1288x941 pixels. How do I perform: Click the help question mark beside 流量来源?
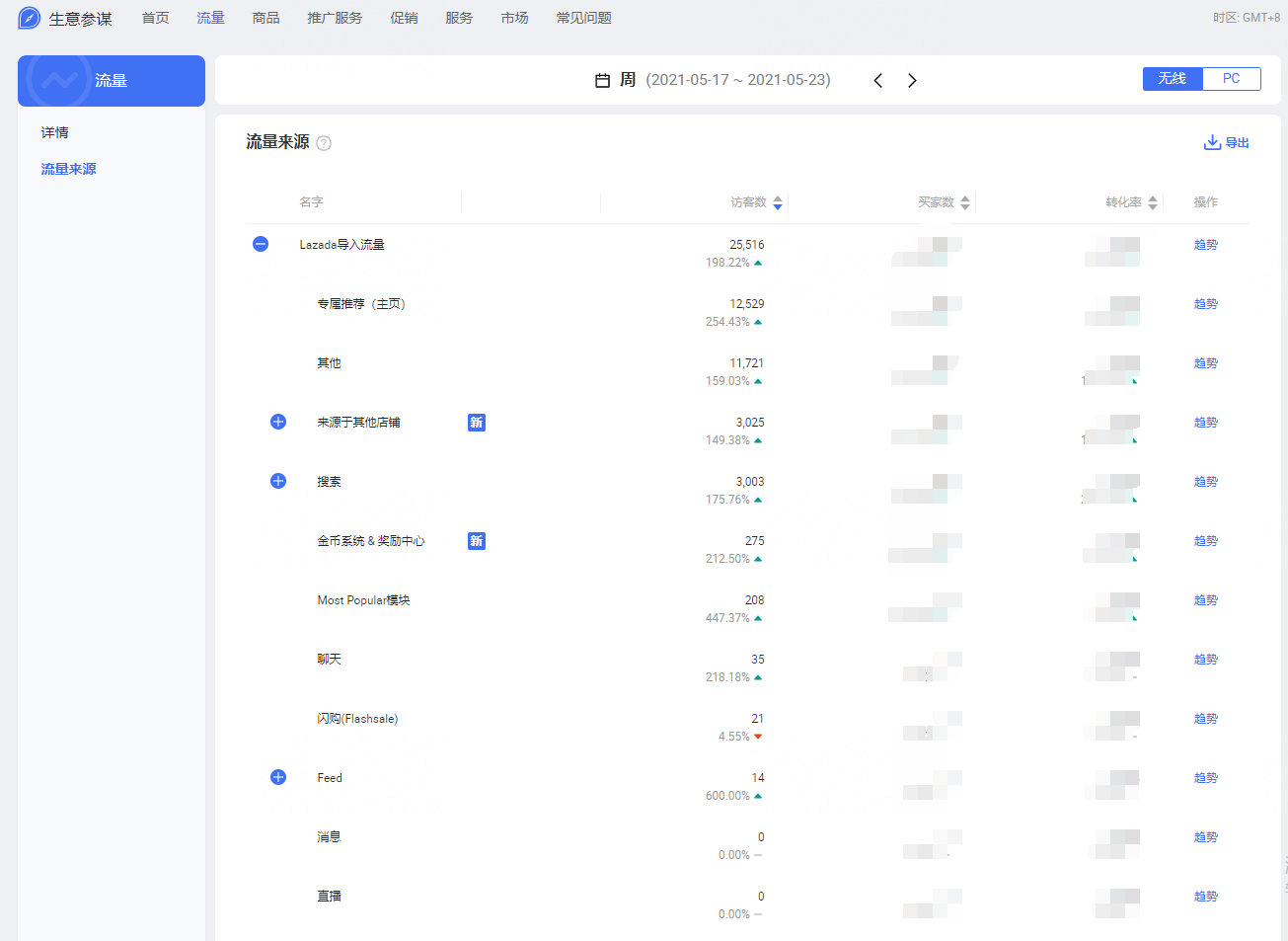tap(324, 143)
